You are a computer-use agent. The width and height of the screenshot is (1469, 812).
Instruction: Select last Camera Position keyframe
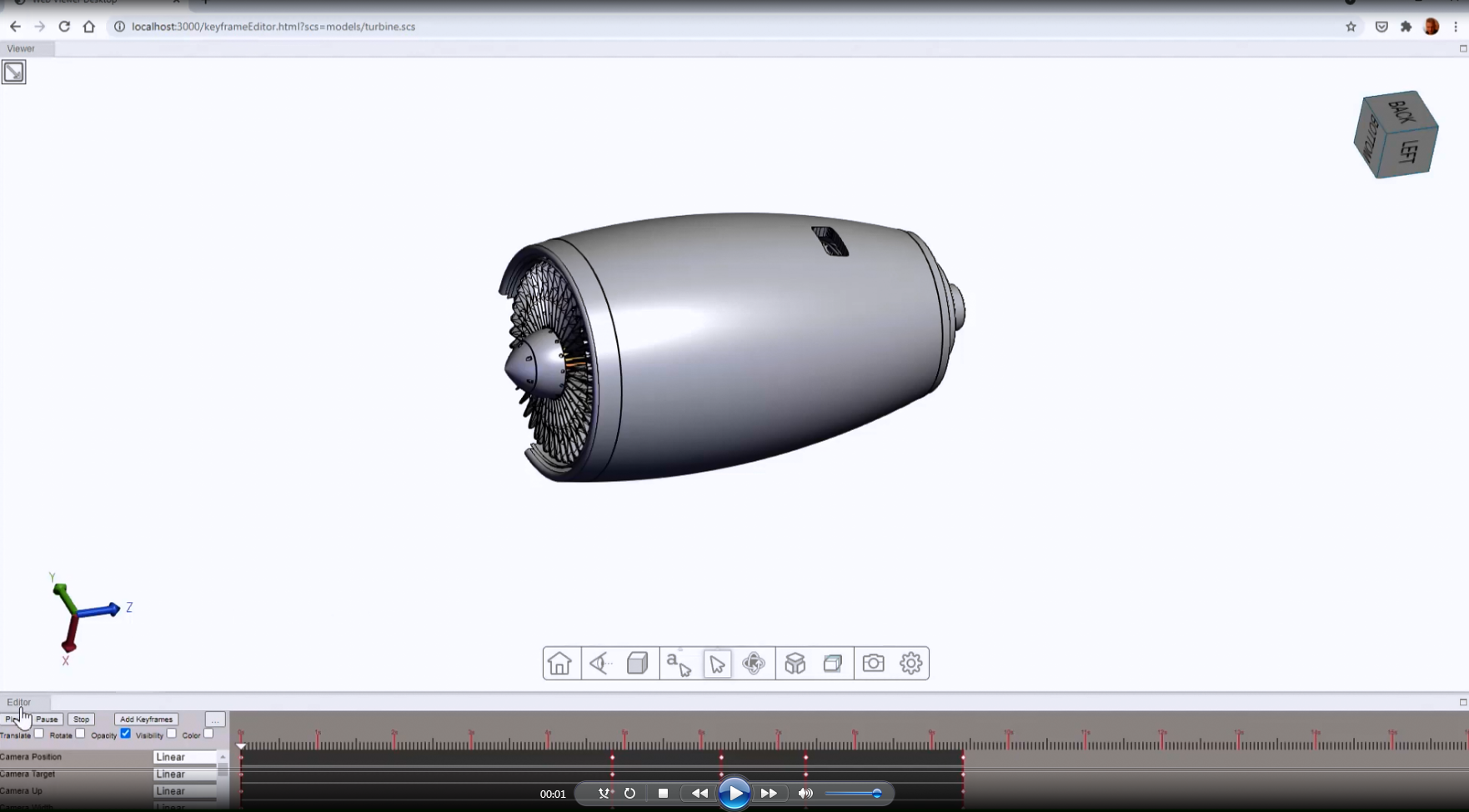(963, 757)
